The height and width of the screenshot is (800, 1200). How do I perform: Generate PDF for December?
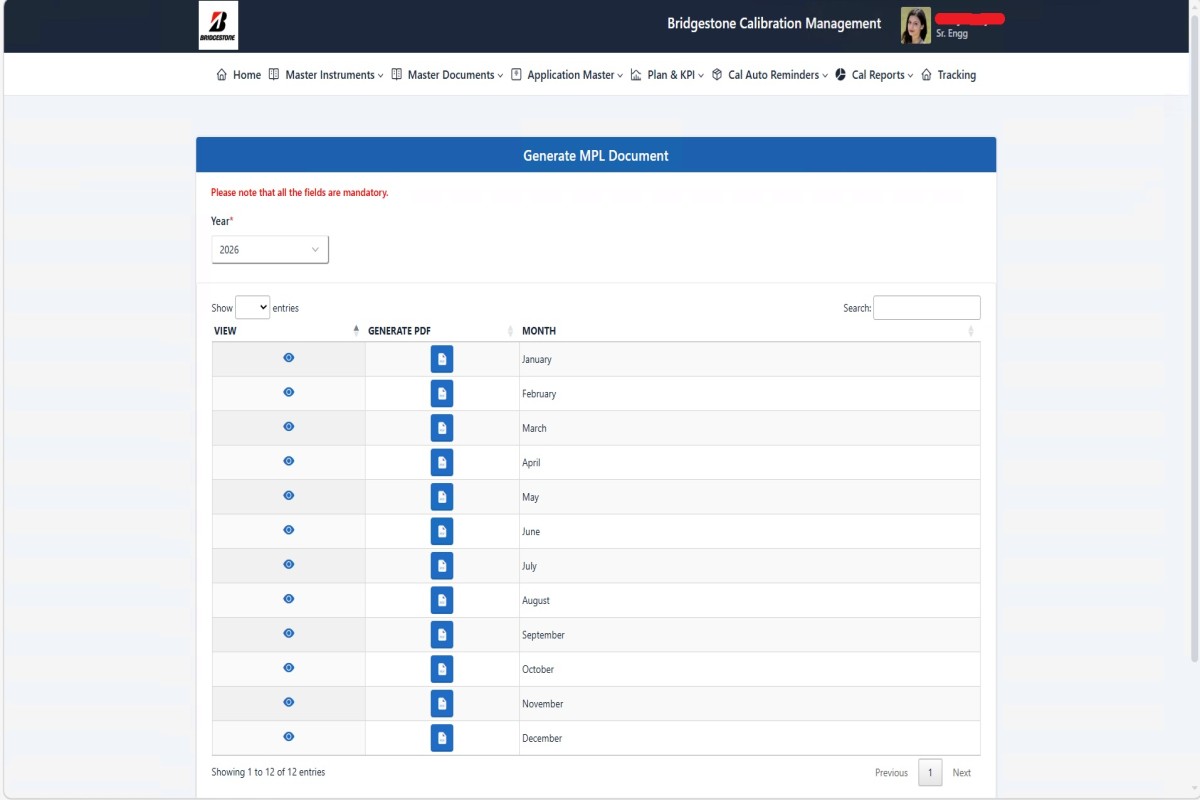click(442, 738)
